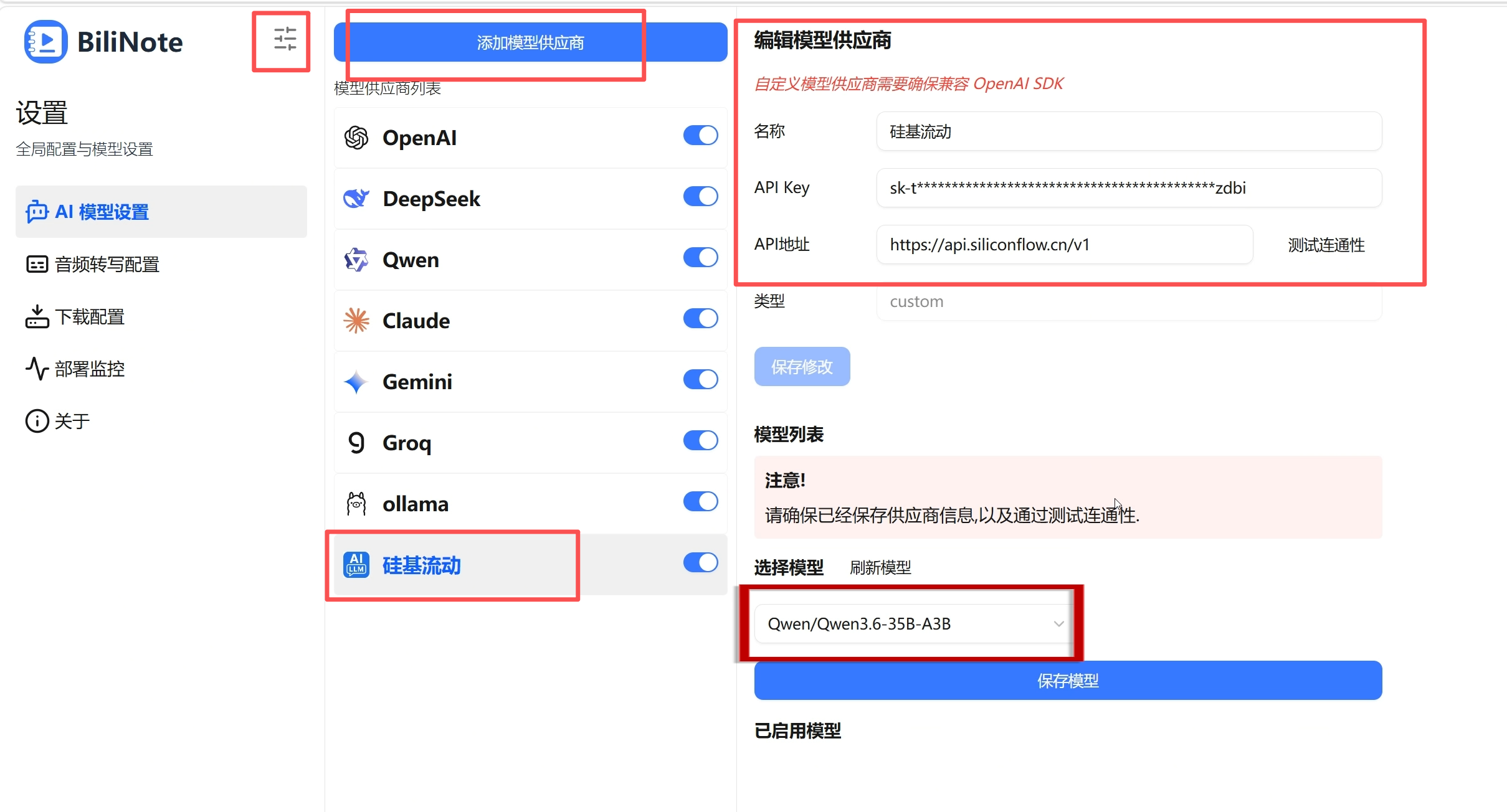This screenshot has height=812, width=1507.
Task: Click the 编辑模型供应商 heading
Action: (x=822, y=40)
